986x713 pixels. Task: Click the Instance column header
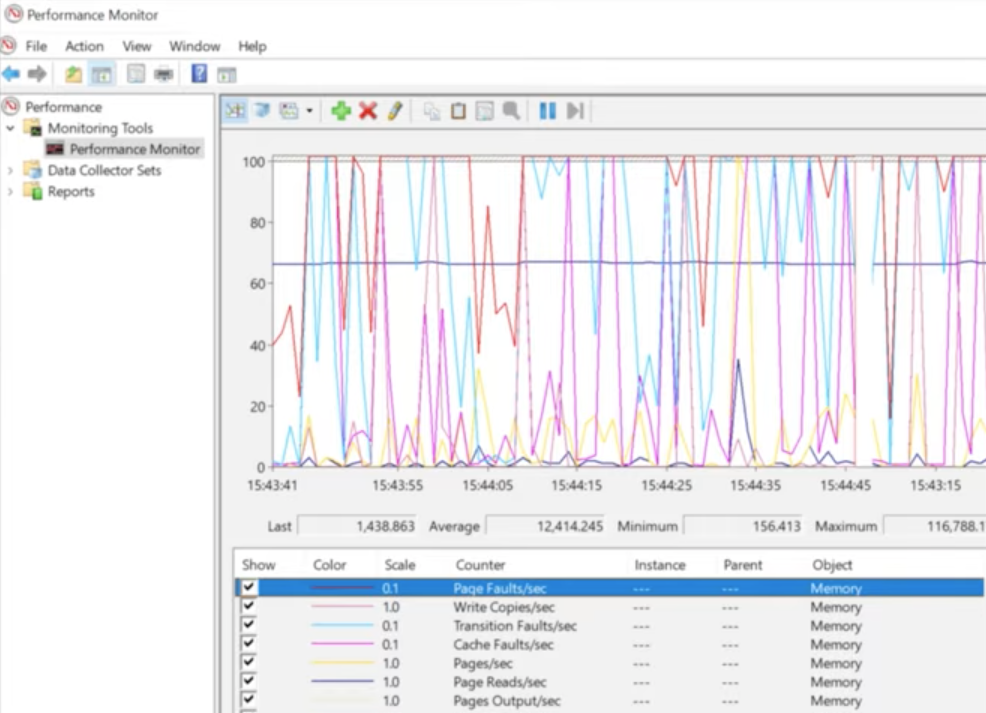pos(660,565)
